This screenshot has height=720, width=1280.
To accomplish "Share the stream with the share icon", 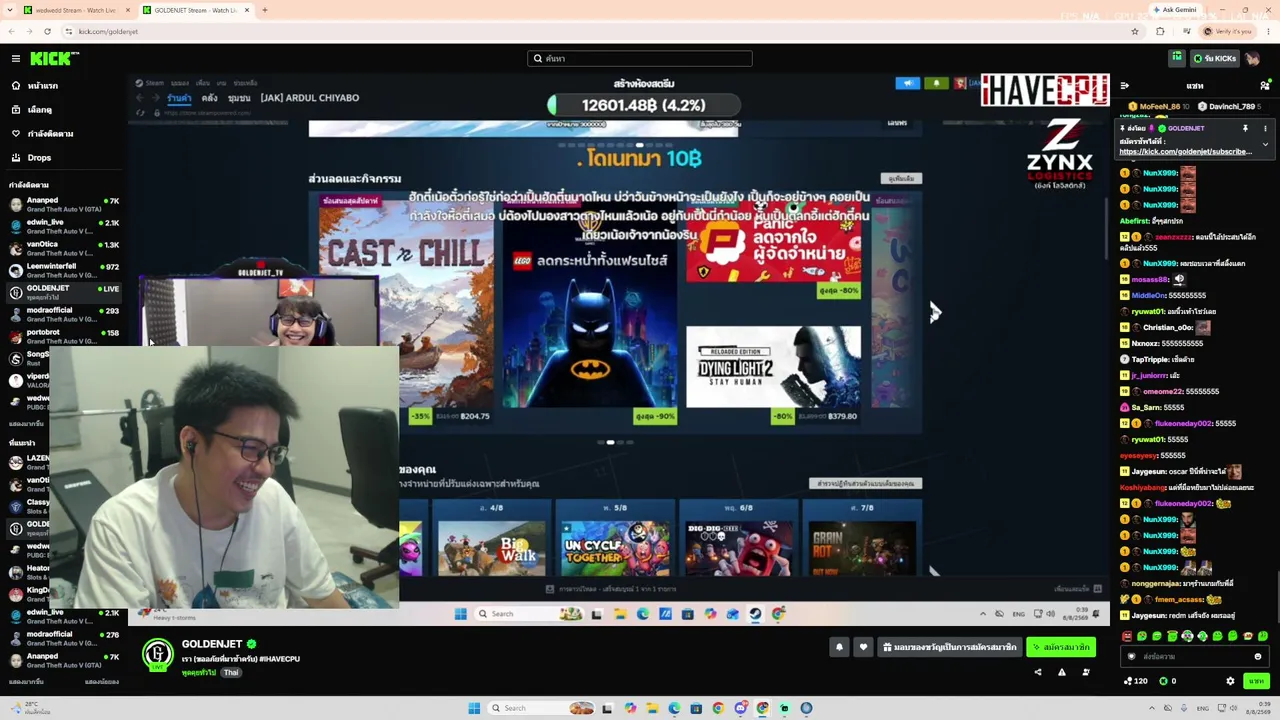I will pyautogui.click(x=1037, y=672).
